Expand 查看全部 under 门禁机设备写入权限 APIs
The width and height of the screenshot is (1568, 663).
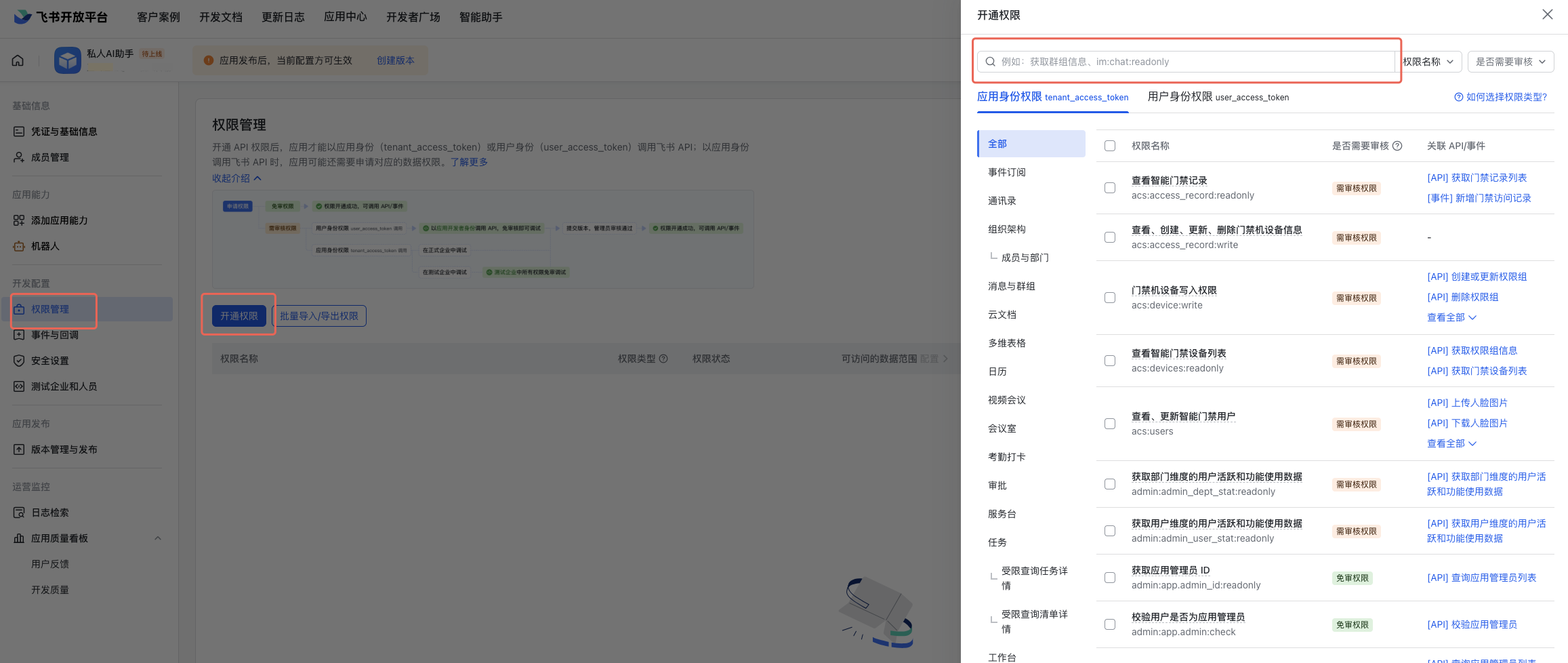[x=1451, y=317]
